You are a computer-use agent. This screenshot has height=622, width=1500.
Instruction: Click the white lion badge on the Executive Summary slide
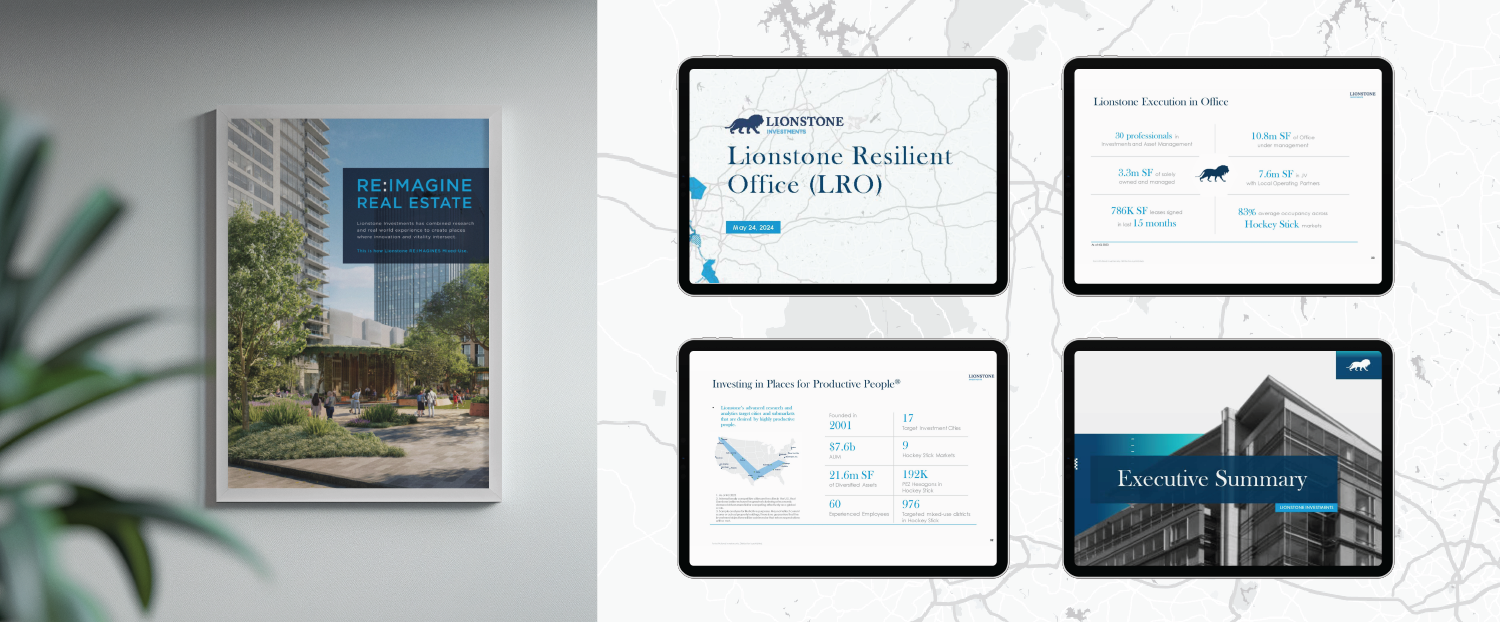[1359, 365]
